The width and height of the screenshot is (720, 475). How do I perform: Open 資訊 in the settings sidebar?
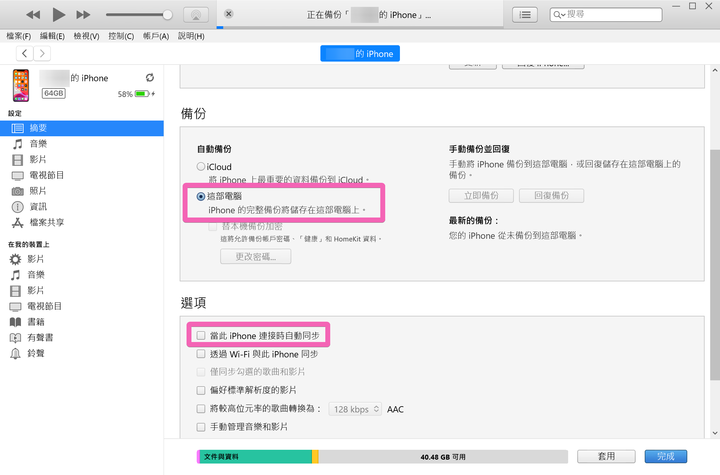point(82,207)
